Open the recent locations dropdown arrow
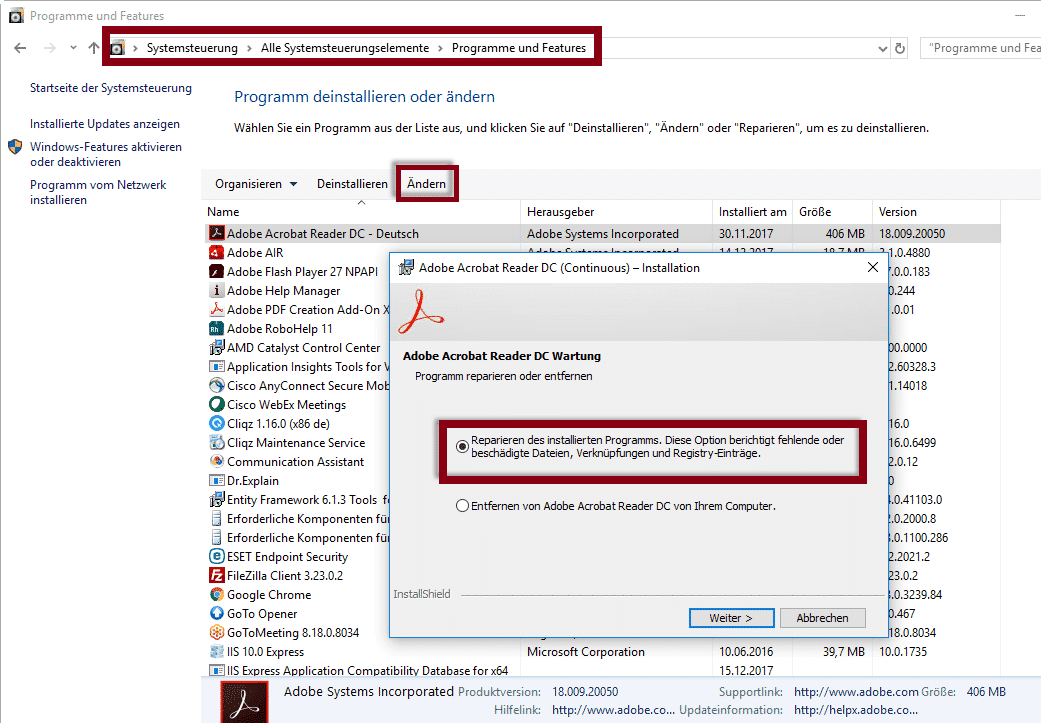The image size is (1041, 723). tap(73, 48)
